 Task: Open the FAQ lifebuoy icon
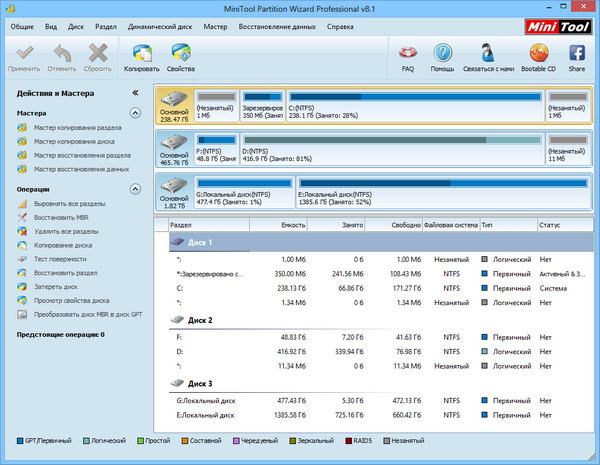pos(408,53)
